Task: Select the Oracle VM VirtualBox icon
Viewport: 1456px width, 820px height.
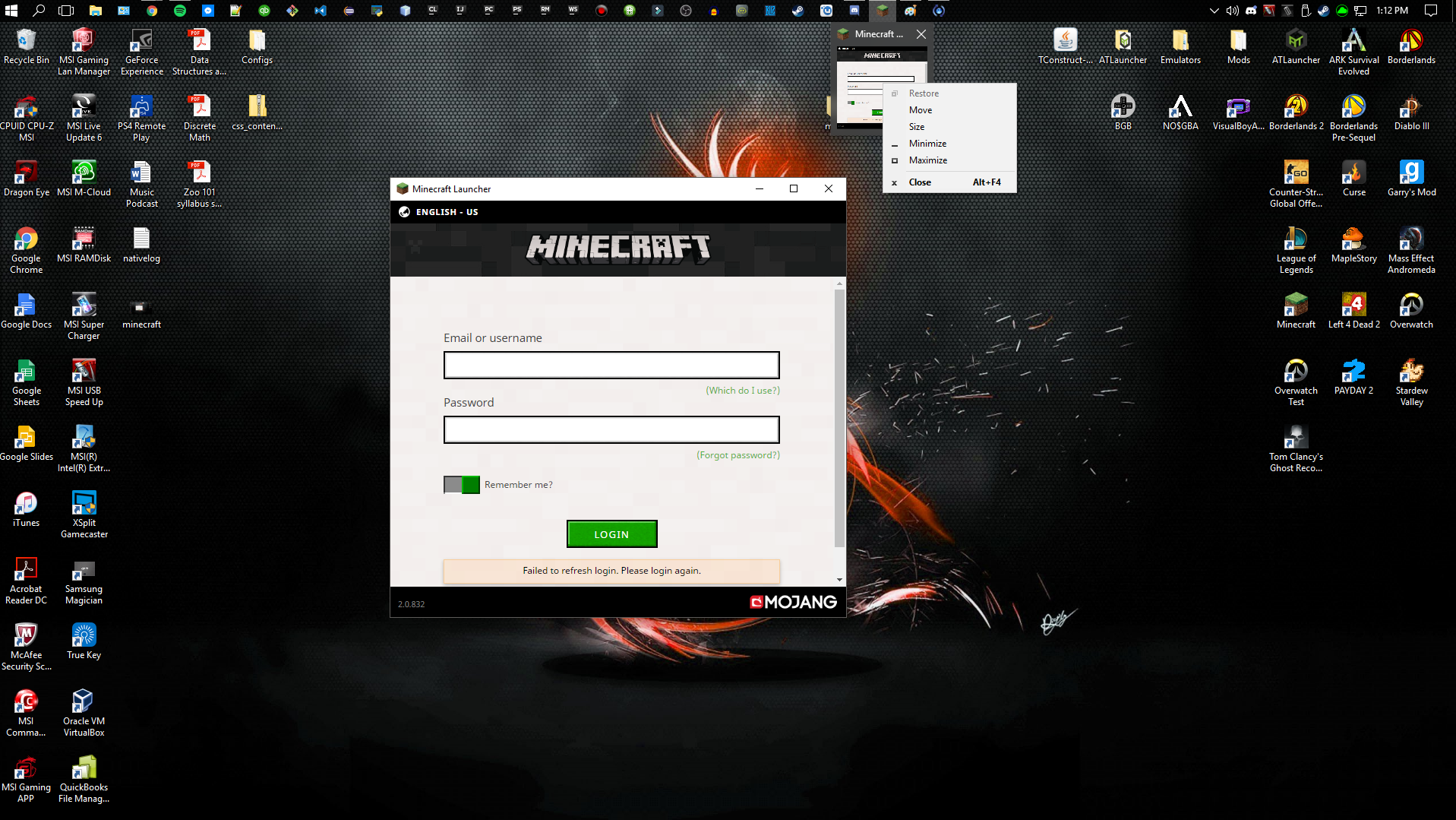Action: coord(84,713)
